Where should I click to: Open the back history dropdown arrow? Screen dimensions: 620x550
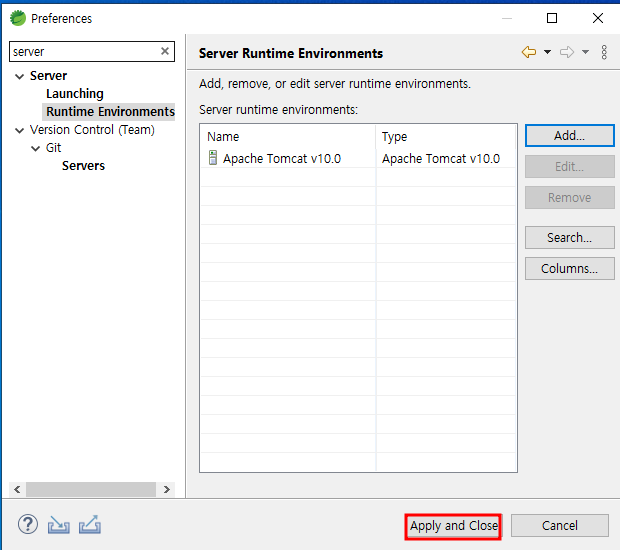pos(547,52)
